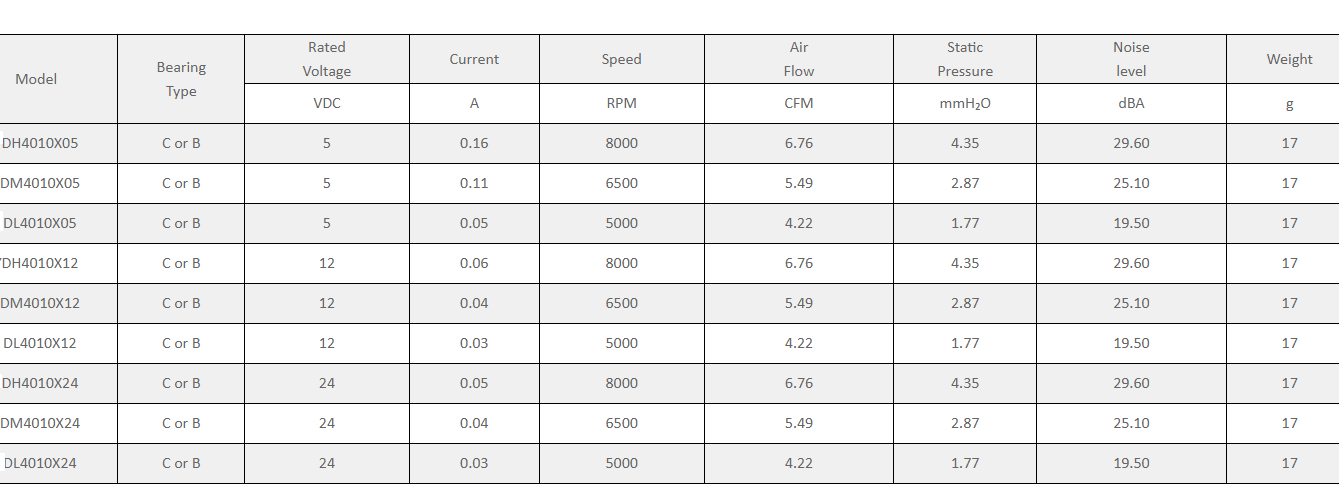Select the 0.11 current value cell
The image size is (1339, 493).
tap(474, 183)
